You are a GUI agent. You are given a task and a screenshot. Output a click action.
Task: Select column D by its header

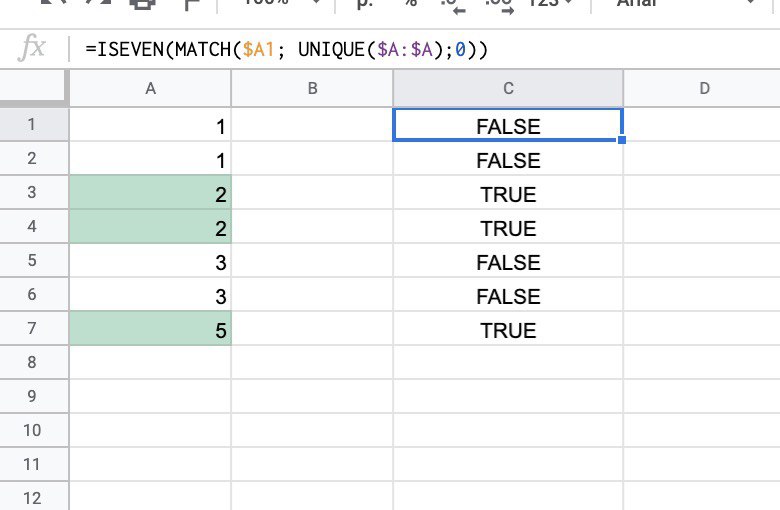704,88
